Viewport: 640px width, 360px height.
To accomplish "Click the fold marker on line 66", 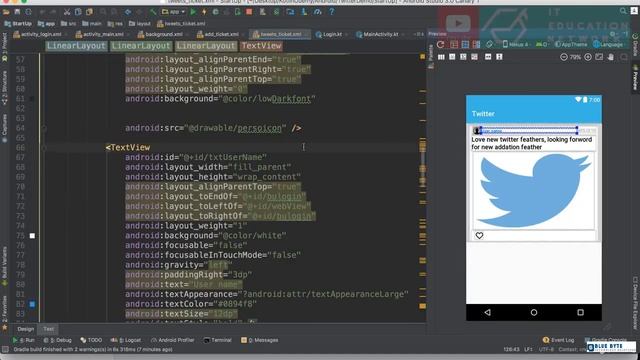I will 44,147.
